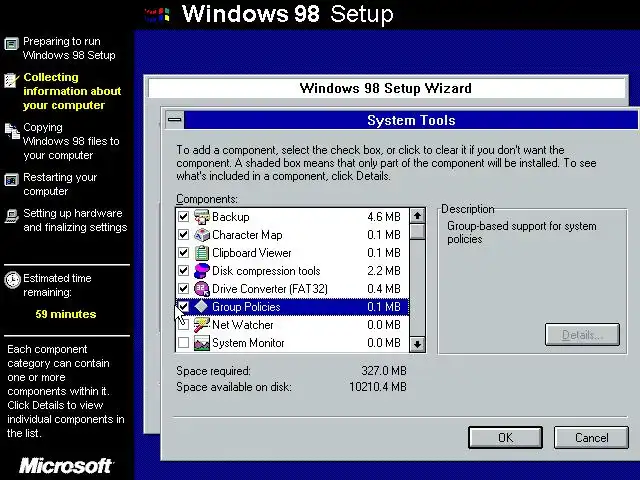This screenshot has width=640, height=480.
Task: Uncheck the Disk compression tools checkbox
Action: tap(183, 270)
